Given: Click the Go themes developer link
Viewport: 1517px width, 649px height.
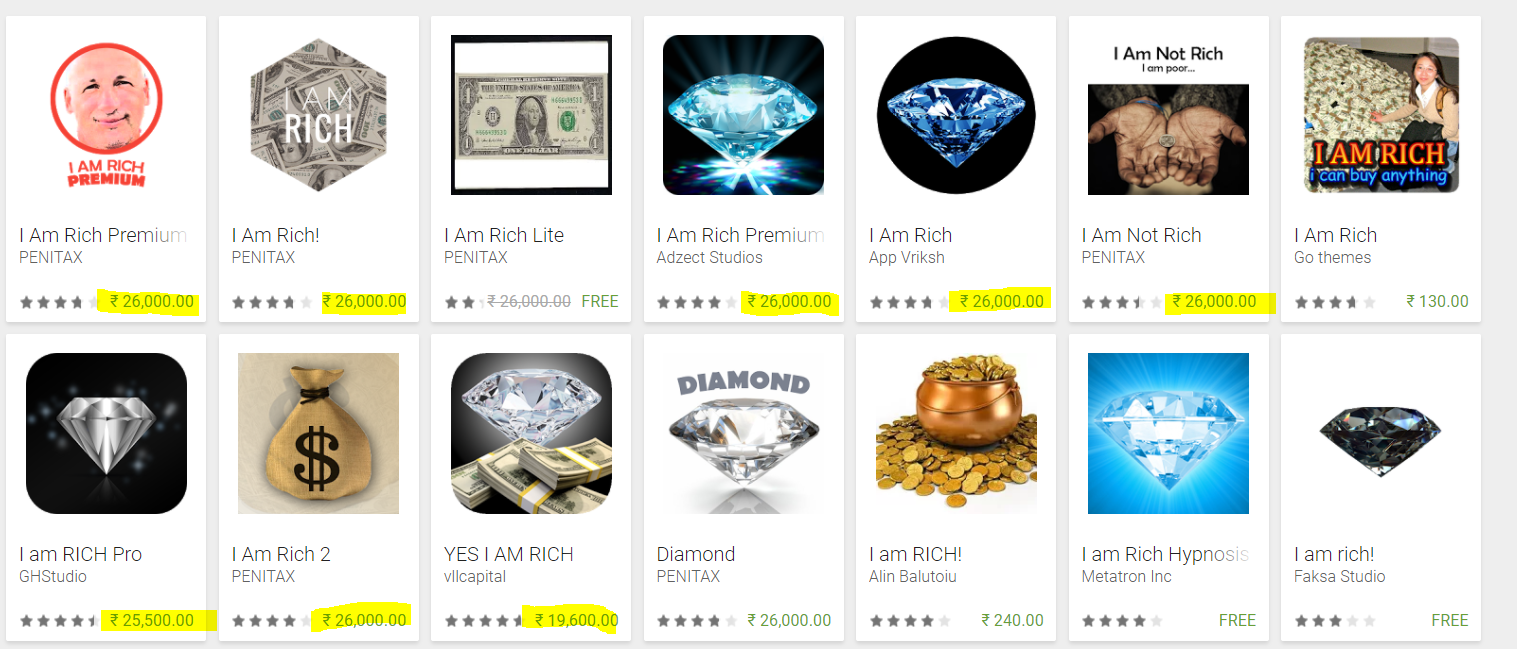Looking at the screenshot, I should pyautogui.click(x=1332, y=257).
